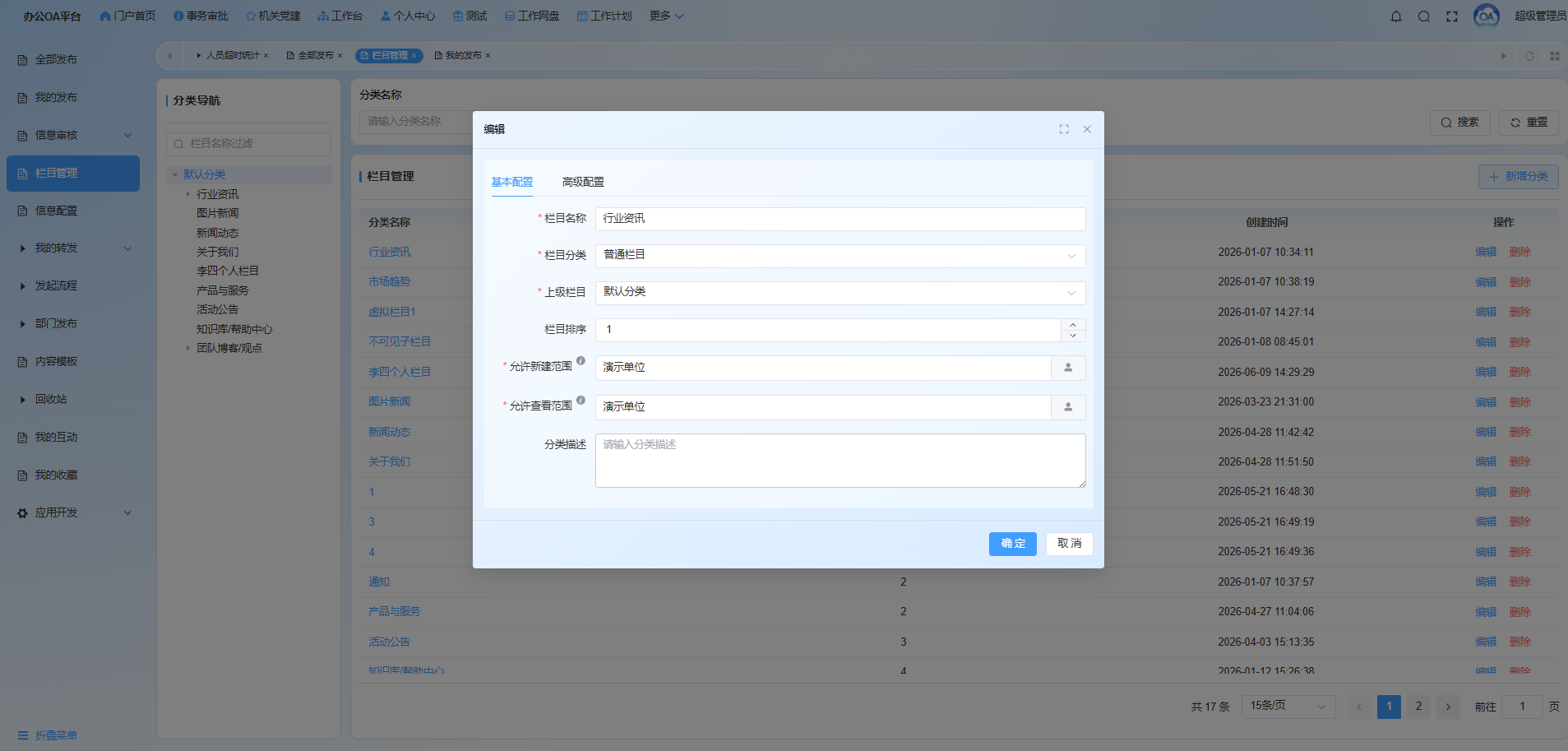Close the 栏目管理 tab
This screenshot has height=751, width=1568.
414,56
